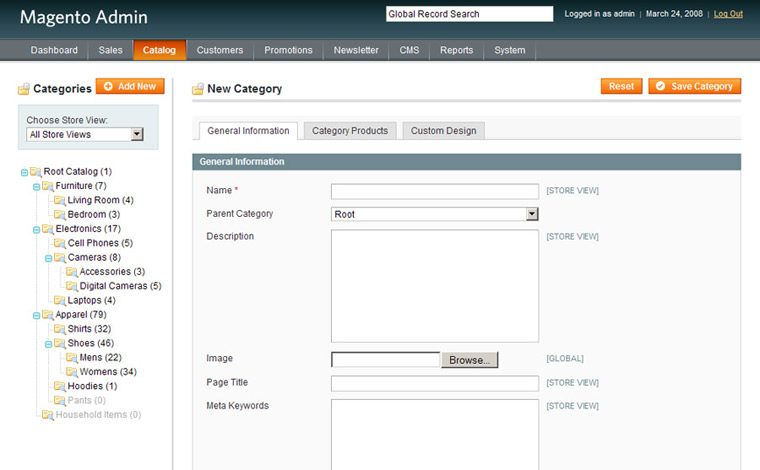The height and width of the screenshot is (470, 760).
Task: Click the Digital Cameras folder icon
Action: [72, 286]
